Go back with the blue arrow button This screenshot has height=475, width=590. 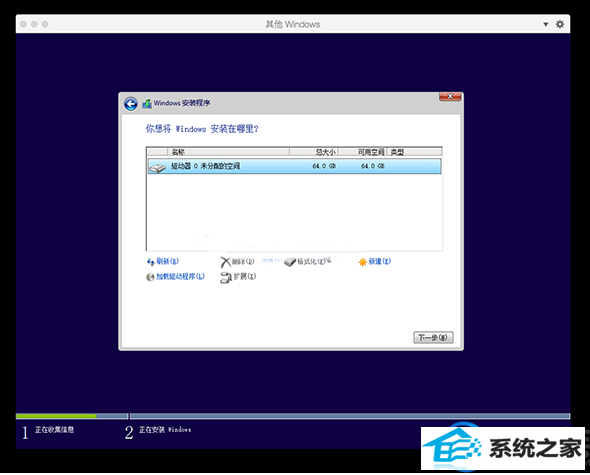coord(131,104)
